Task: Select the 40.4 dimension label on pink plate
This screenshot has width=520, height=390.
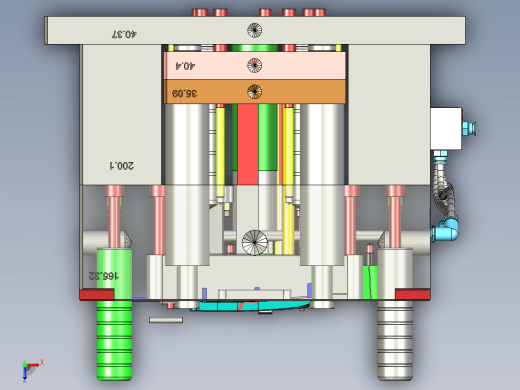Action: [x=185, y=66]
